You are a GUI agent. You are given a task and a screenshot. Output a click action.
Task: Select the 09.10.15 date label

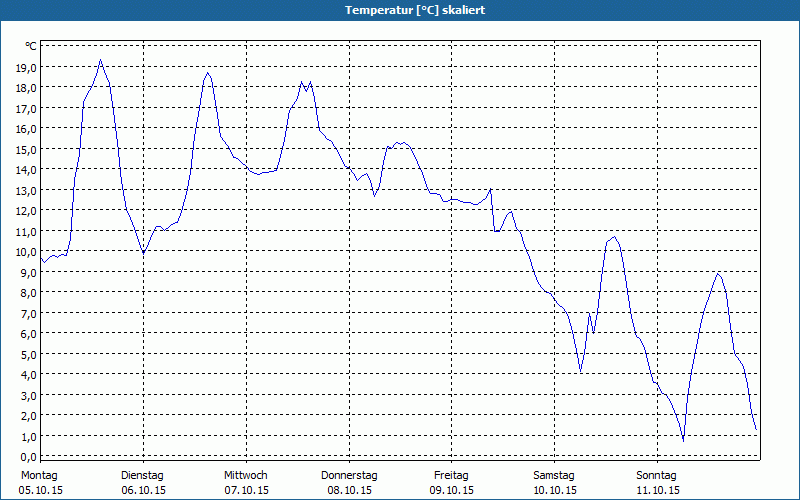click(452, 490)
